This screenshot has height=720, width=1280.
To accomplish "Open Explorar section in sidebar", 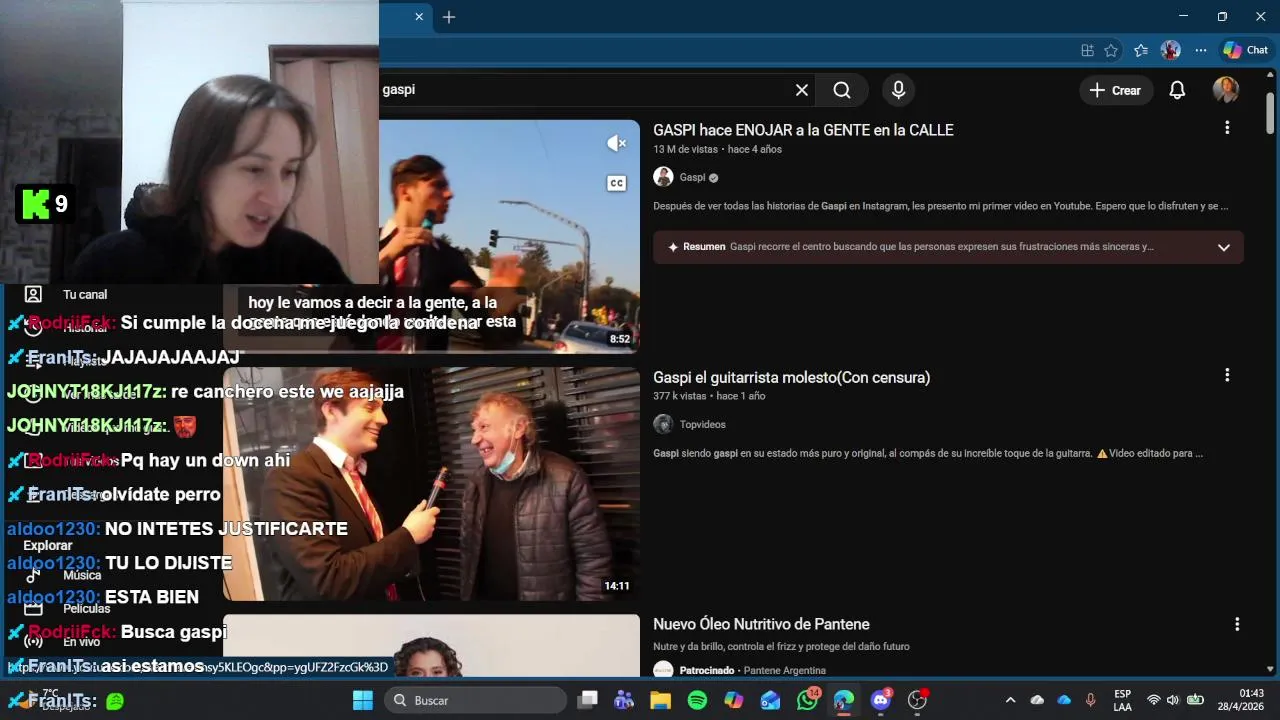I will 48,546.
